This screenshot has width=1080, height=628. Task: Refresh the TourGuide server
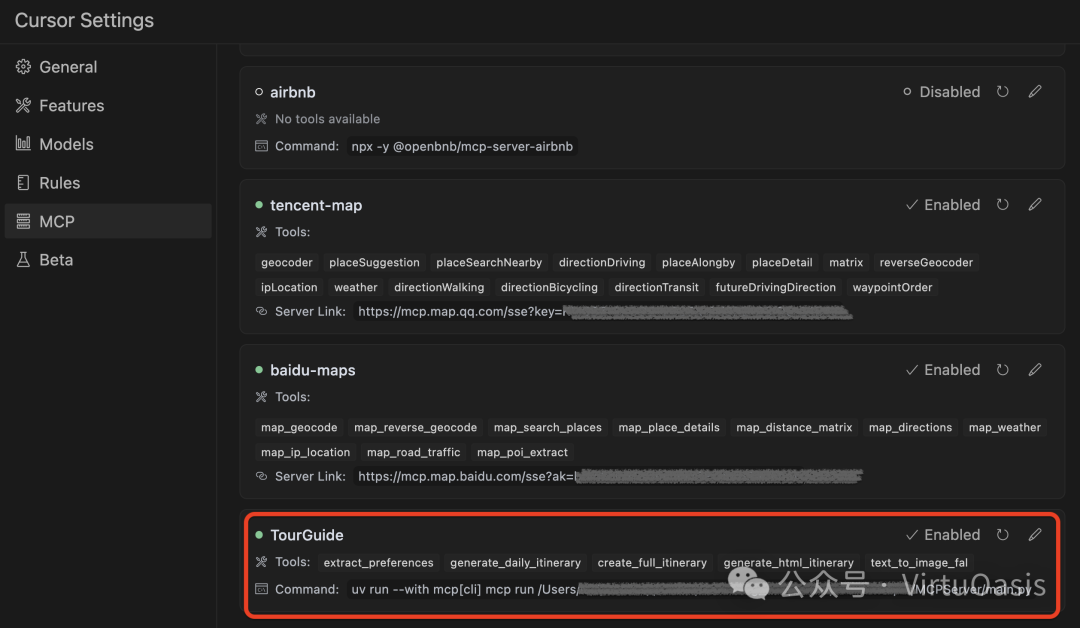[x=1003, y=535]
